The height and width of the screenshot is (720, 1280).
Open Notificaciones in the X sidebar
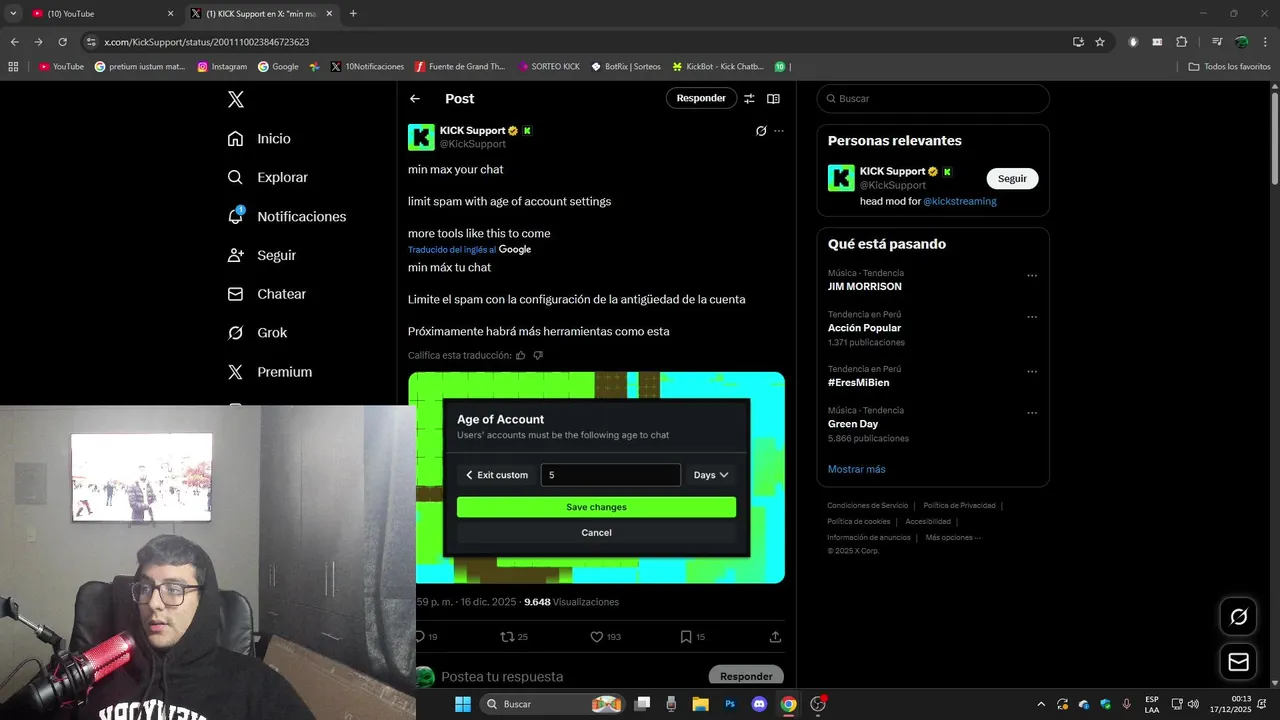286,217
